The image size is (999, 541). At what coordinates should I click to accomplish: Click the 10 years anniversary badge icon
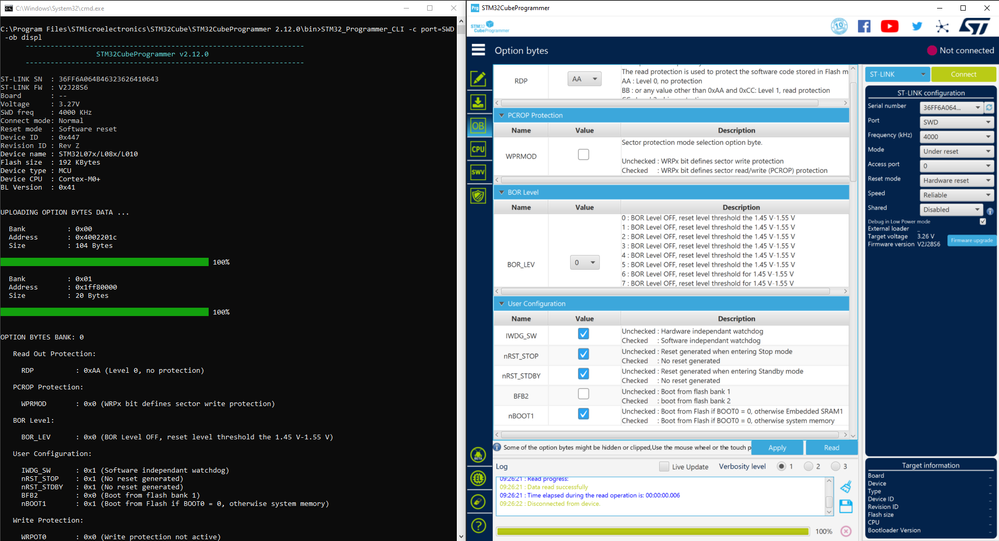click(x=839, y=26)
